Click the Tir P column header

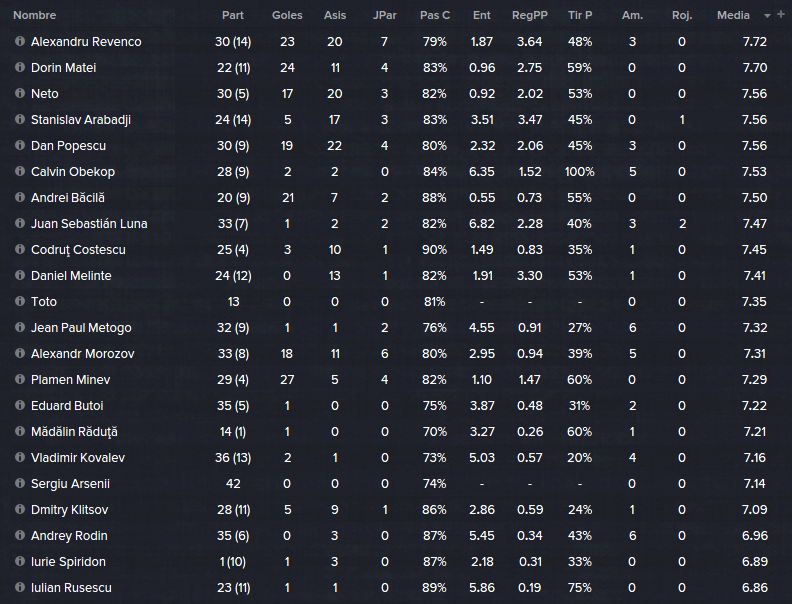(x=580, y=15)
